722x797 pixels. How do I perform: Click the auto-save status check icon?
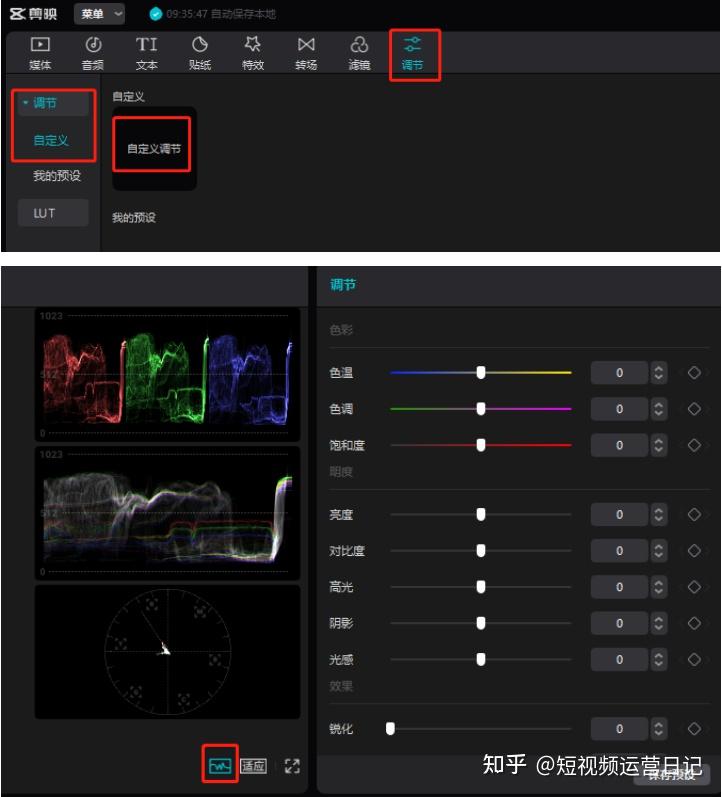(156, 14)
